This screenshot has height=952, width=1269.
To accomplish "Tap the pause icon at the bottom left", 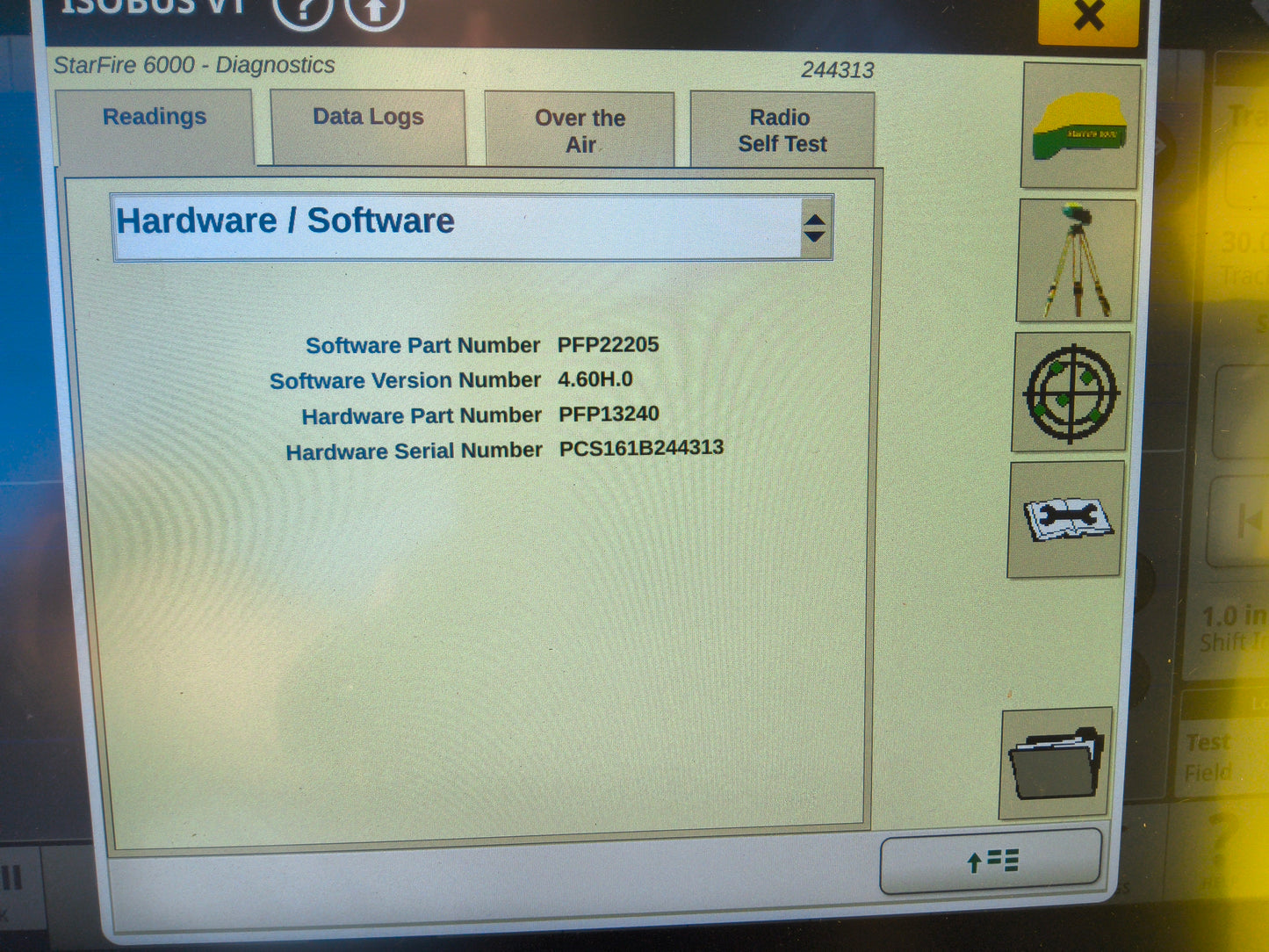I will [13, 876].
